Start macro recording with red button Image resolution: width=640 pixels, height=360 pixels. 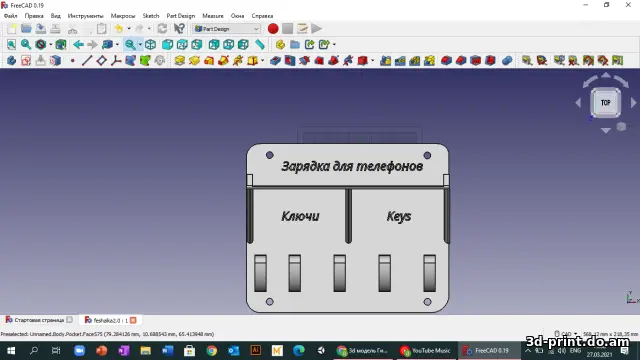(x=273, y=29)
